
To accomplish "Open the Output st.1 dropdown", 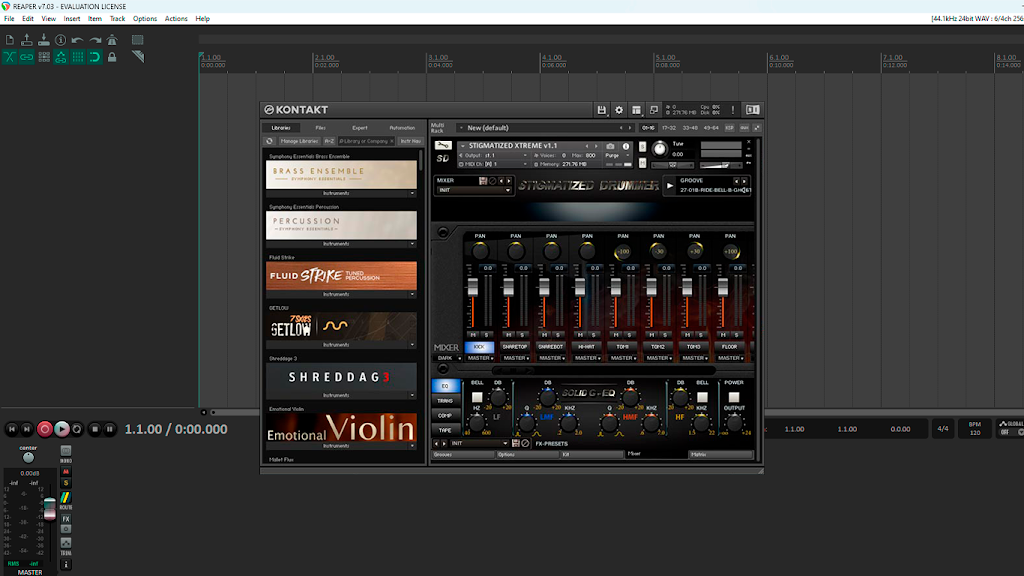I will point(494,155).
